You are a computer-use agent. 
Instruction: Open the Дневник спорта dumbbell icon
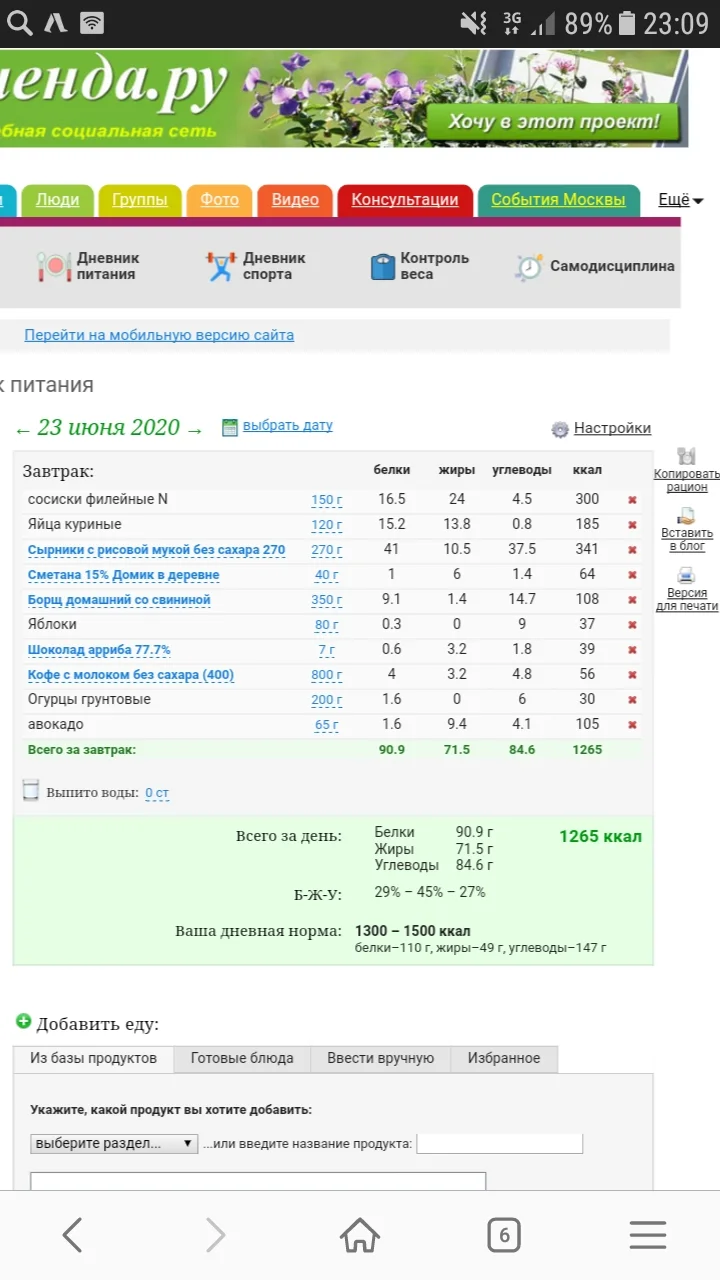220,266
